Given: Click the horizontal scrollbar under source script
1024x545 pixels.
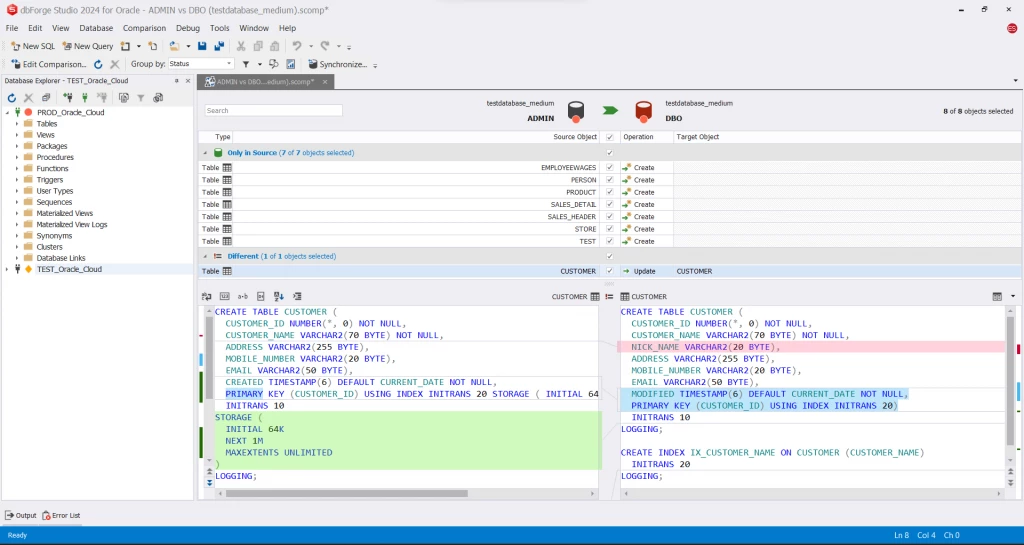Looking at the screenshot, I should [346, 493].
